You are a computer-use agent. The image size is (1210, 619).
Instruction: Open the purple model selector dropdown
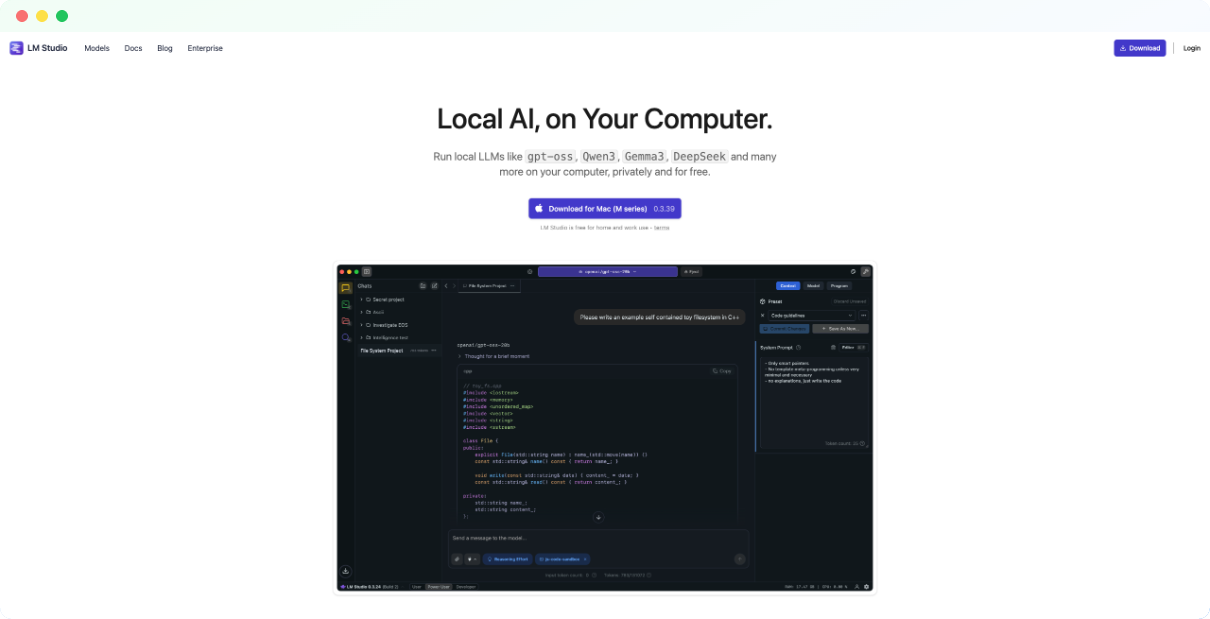tap(608, 271)
